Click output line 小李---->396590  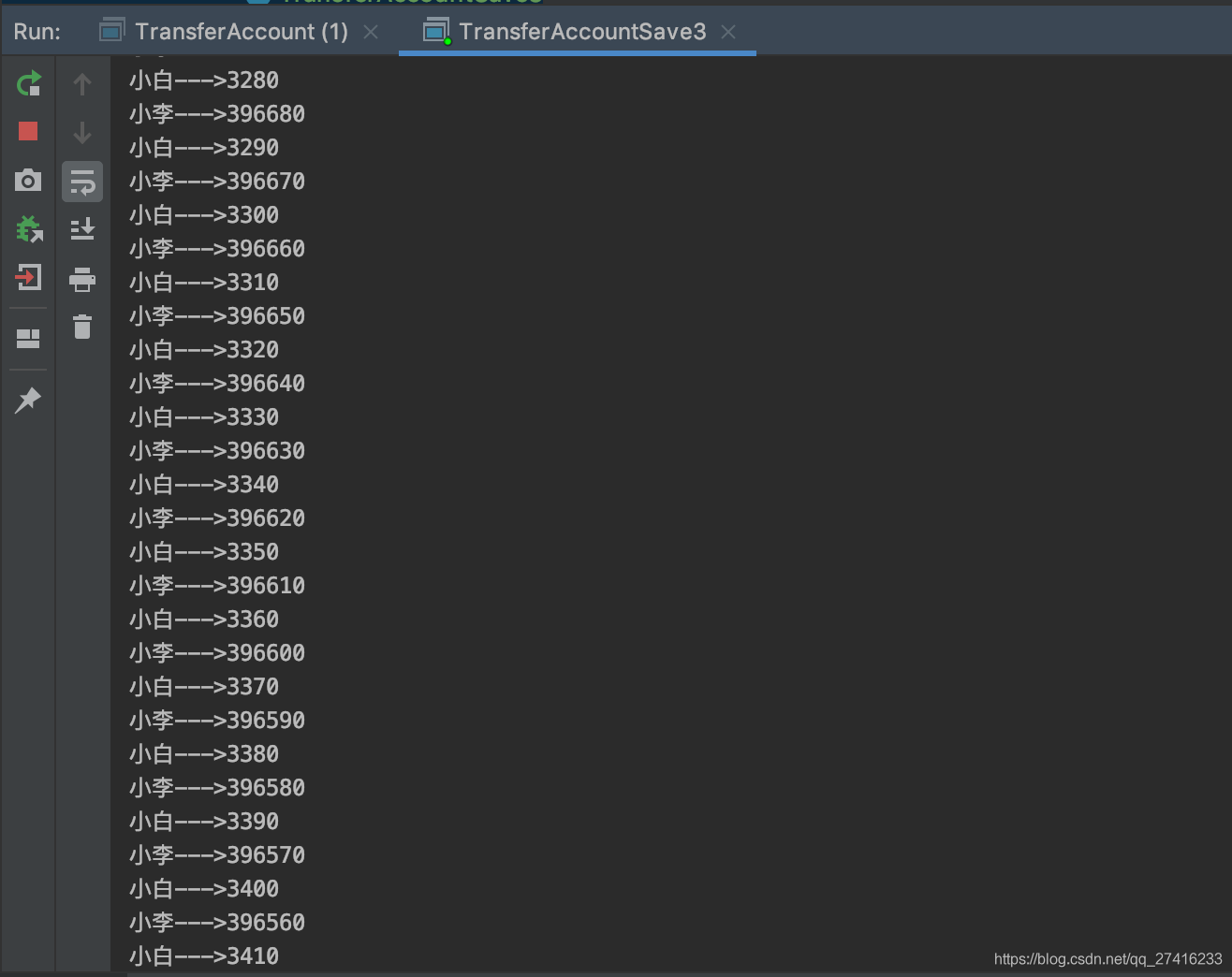pyautogui.click(x=217, y=721)
